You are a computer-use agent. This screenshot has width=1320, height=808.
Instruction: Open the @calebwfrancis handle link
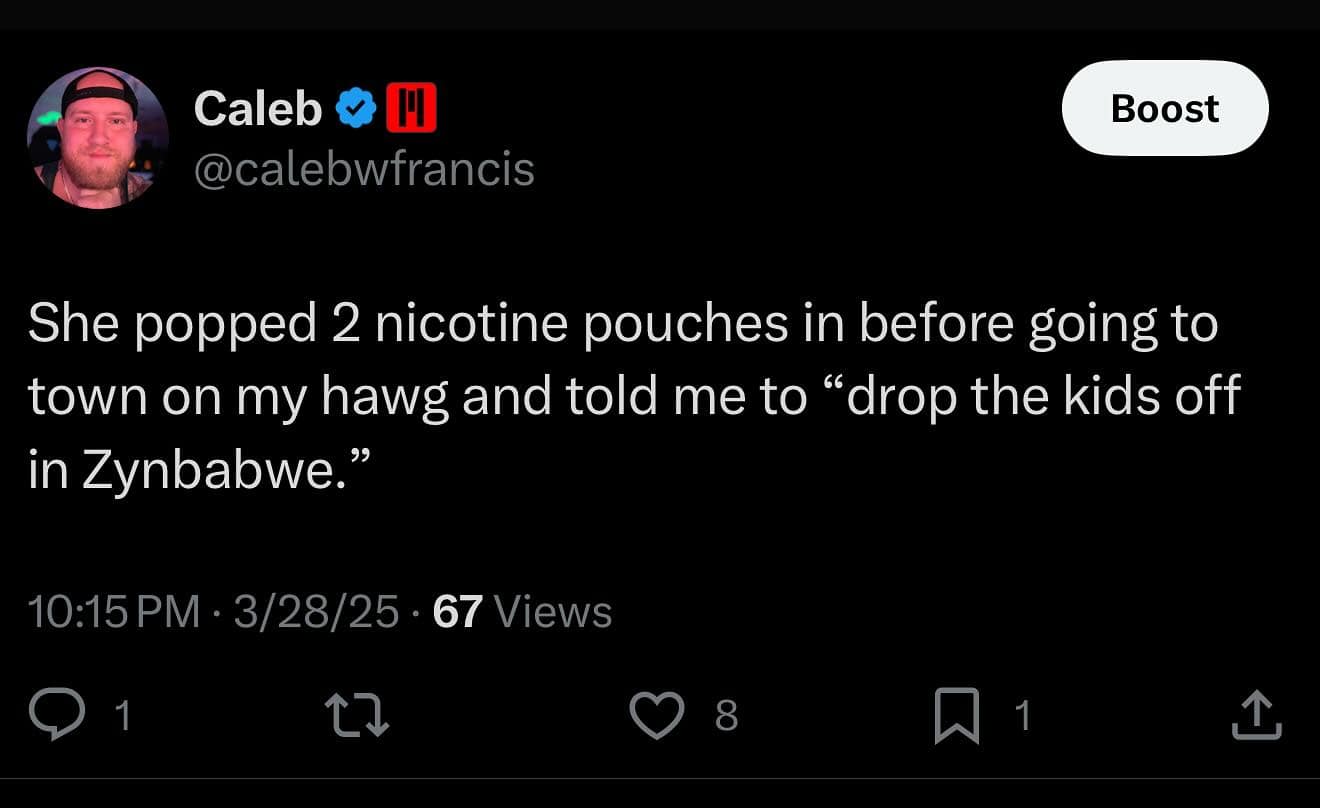[x=364, y=168]
